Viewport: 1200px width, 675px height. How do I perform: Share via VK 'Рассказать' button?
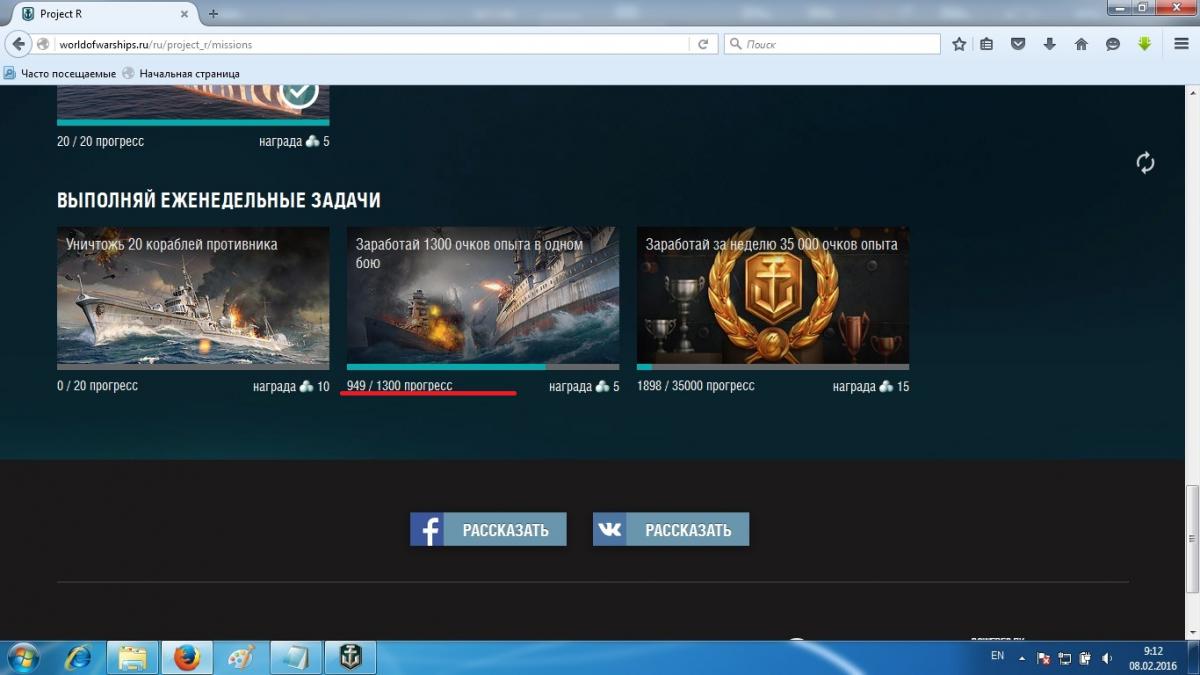pos(671,530)
